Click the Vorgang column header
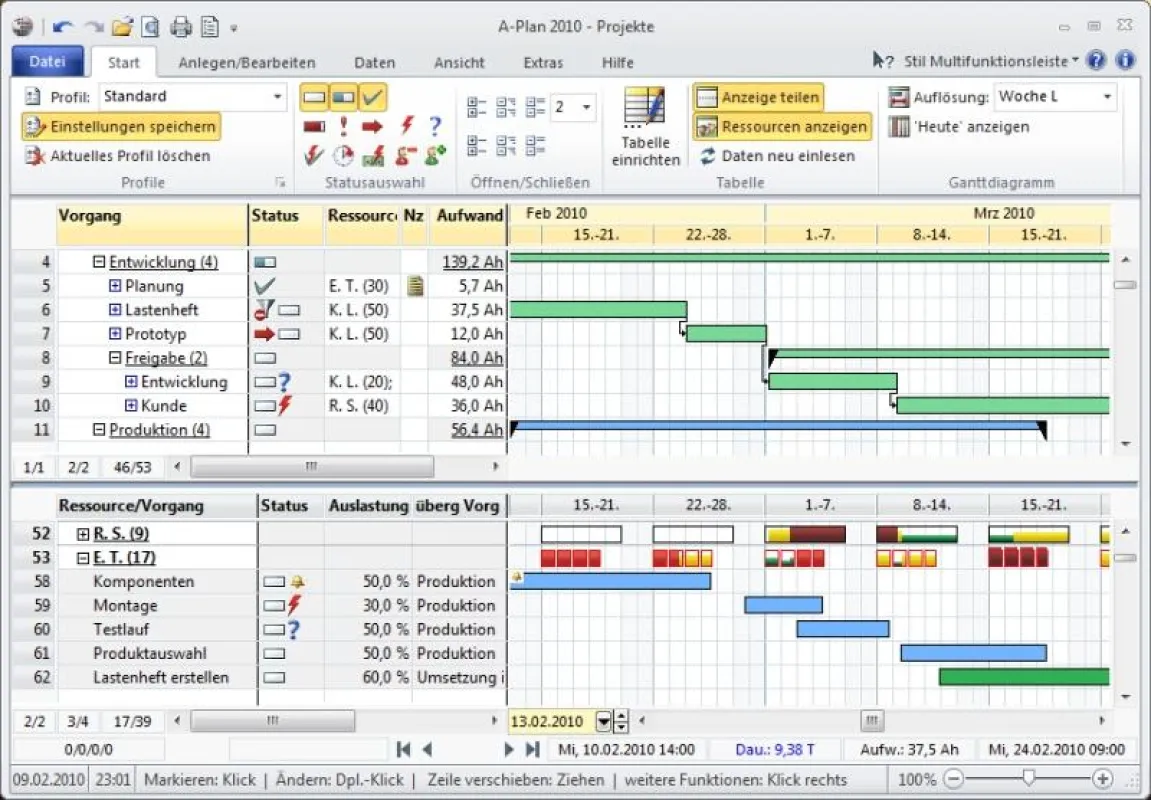The width and height of the screenshot is (1151, 800). [x=152, y=224]
